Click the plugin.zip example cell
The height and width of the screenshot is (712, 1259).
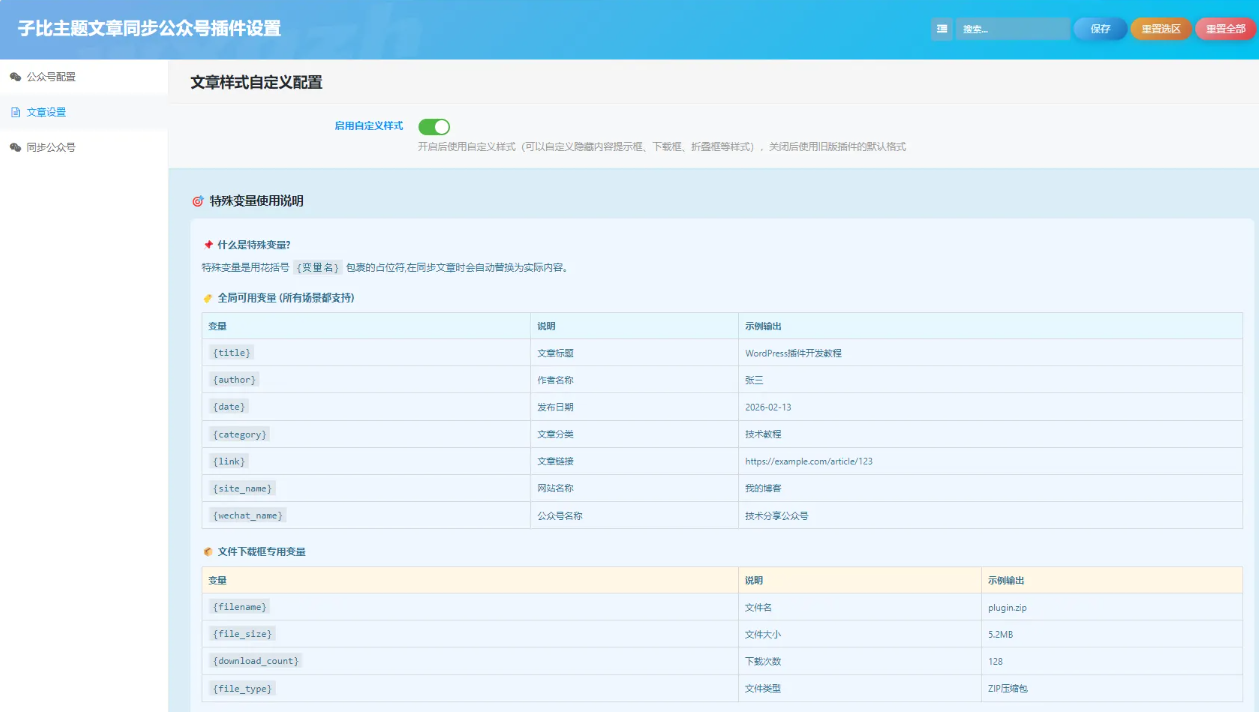pyautogui.click(x=1112, y=607)
